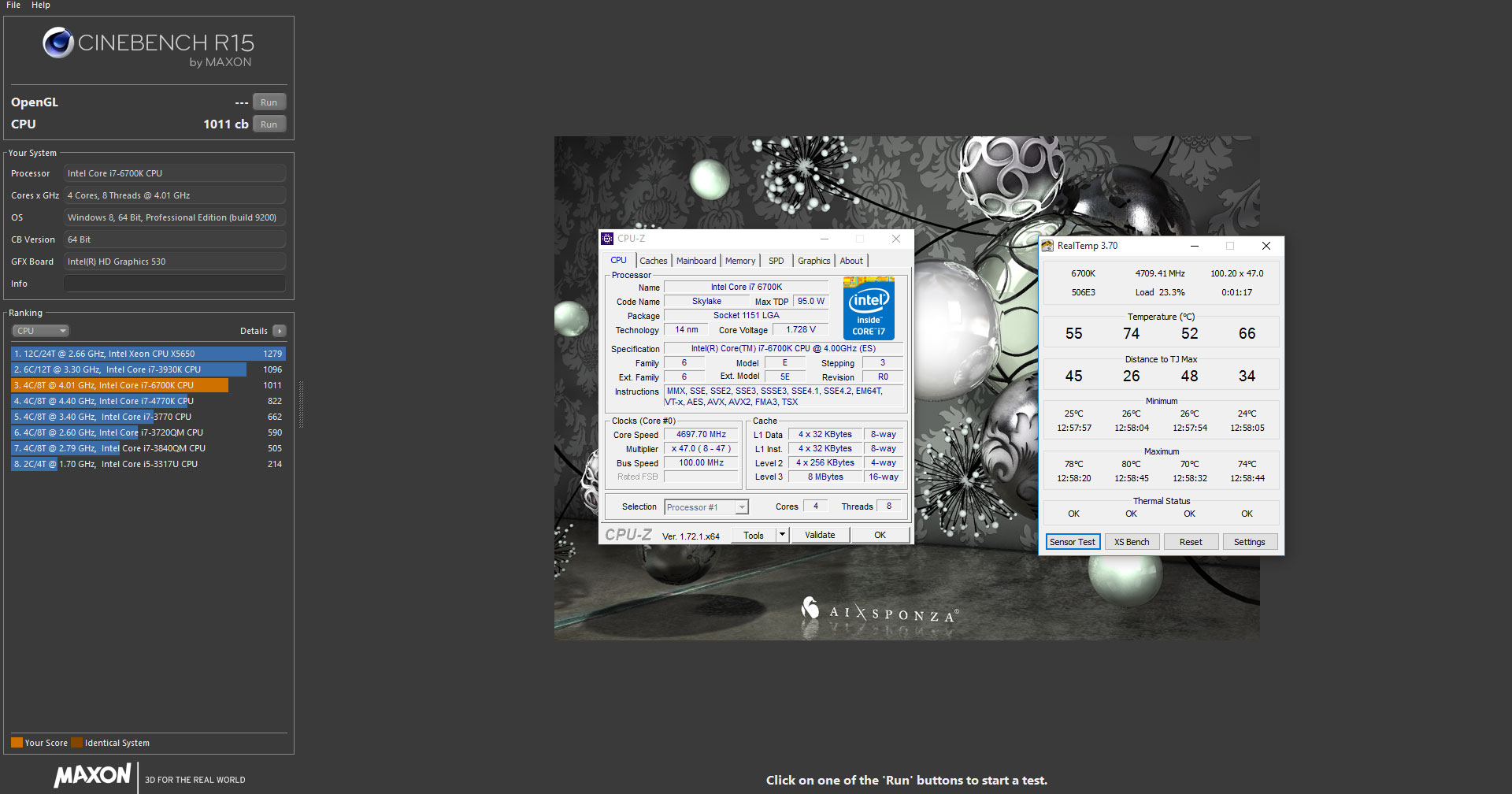Open the File menu in Cinebench
The image size is (1512, 794).
[x=13, y=5]
